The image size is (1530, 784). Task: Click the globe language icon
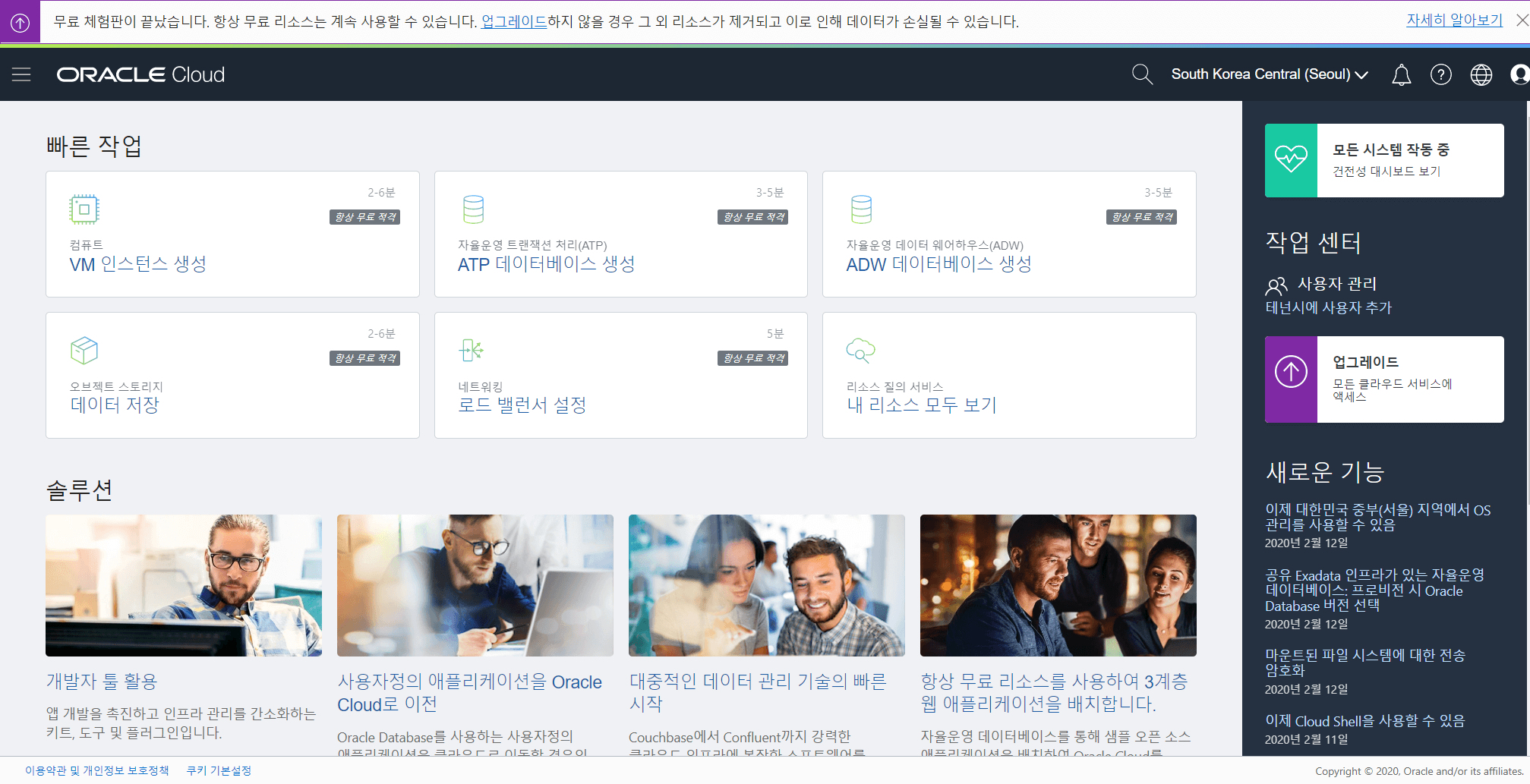[1481, 74]
